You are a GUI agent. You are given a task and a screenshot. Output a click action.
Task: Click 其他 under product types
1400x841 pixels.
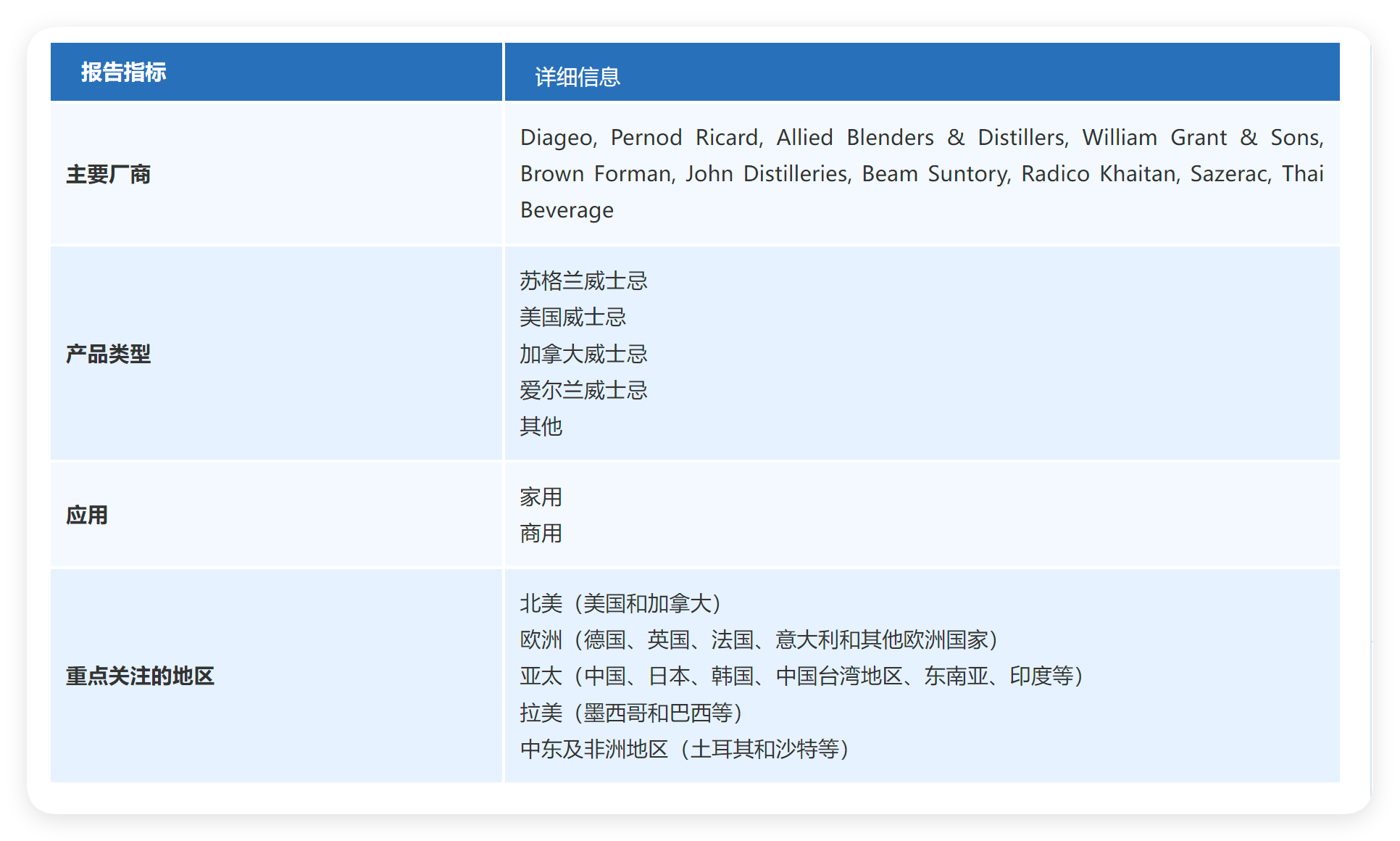pyautogui.click(x=541, y=426)
